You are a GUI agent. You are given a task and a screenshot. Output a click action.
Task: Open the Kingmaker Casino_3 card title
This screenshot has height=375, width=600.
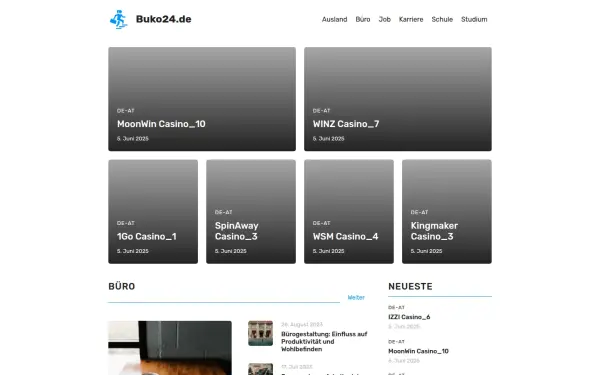click(x=434, y=231)
